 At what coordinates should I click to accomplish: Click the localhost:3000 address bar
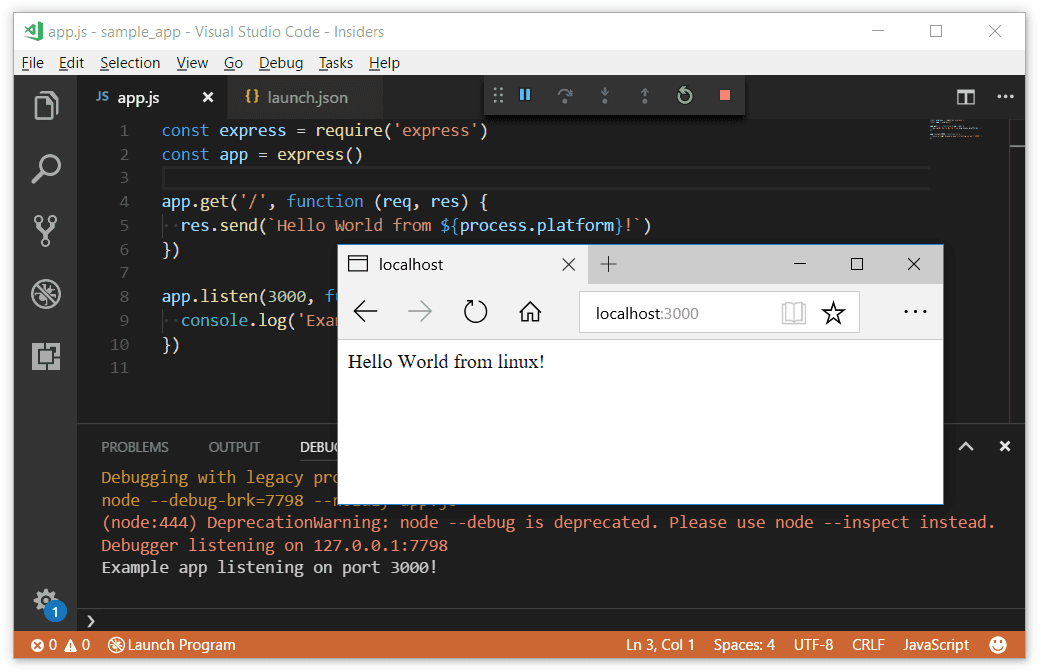[680, 313]
